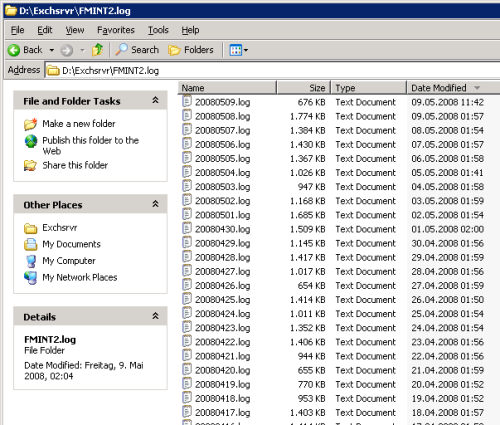Collapse the Other Places panel
The image size is (500, 425).
(x=155, y=204)
